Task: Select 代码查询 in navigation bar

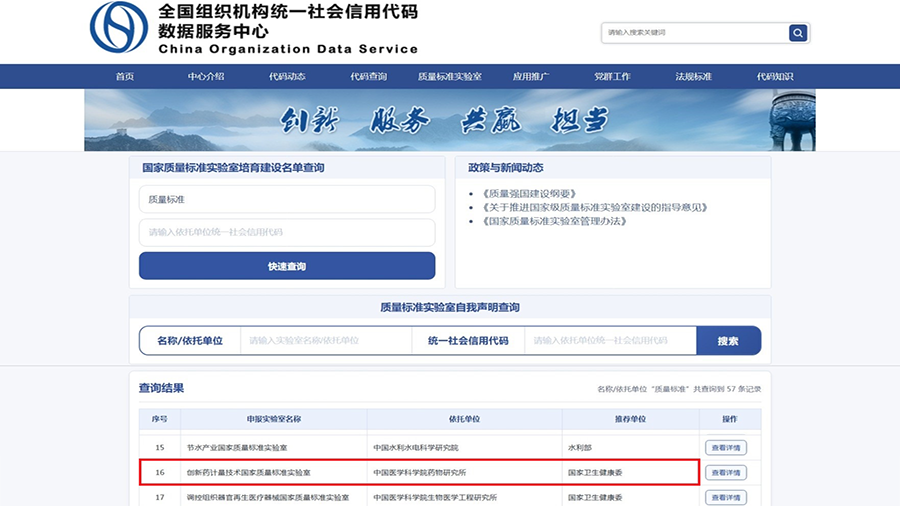Action: [368, 77]
